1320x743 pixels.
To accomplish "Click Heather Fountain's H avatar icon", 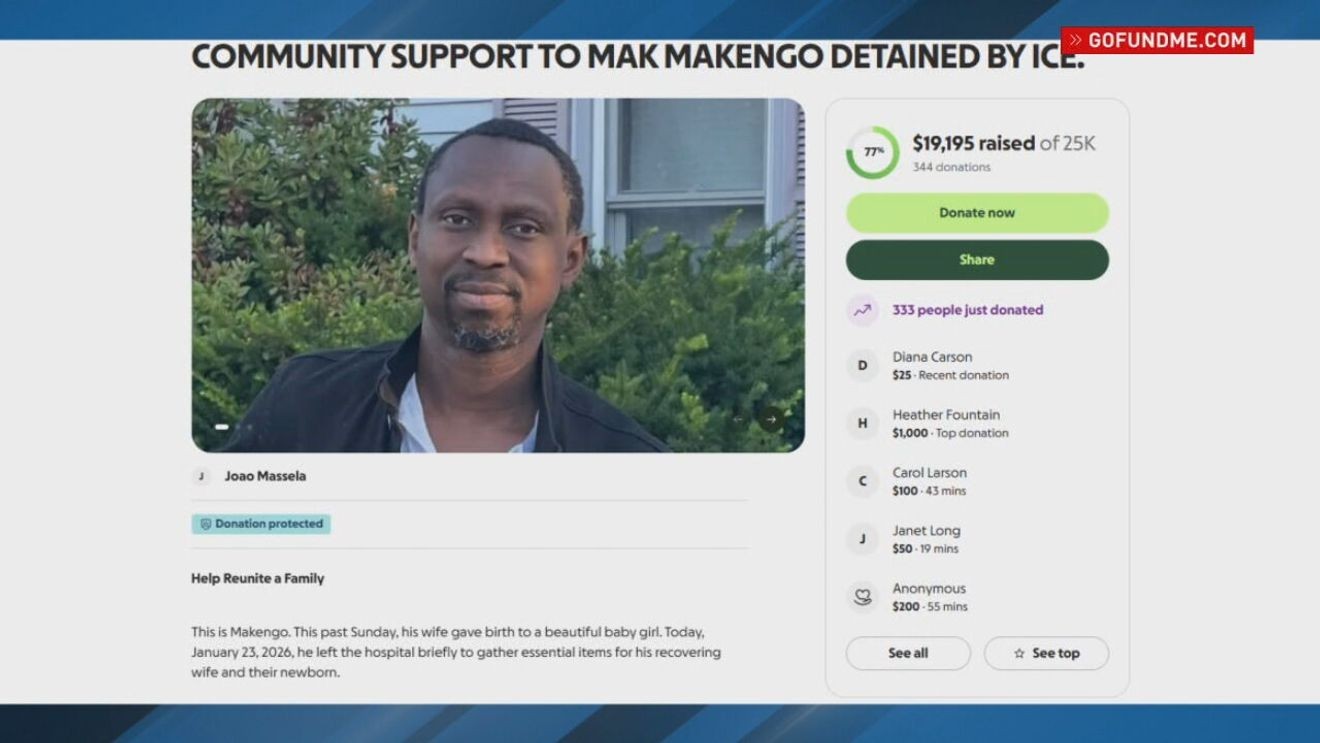I will (862, 423).
